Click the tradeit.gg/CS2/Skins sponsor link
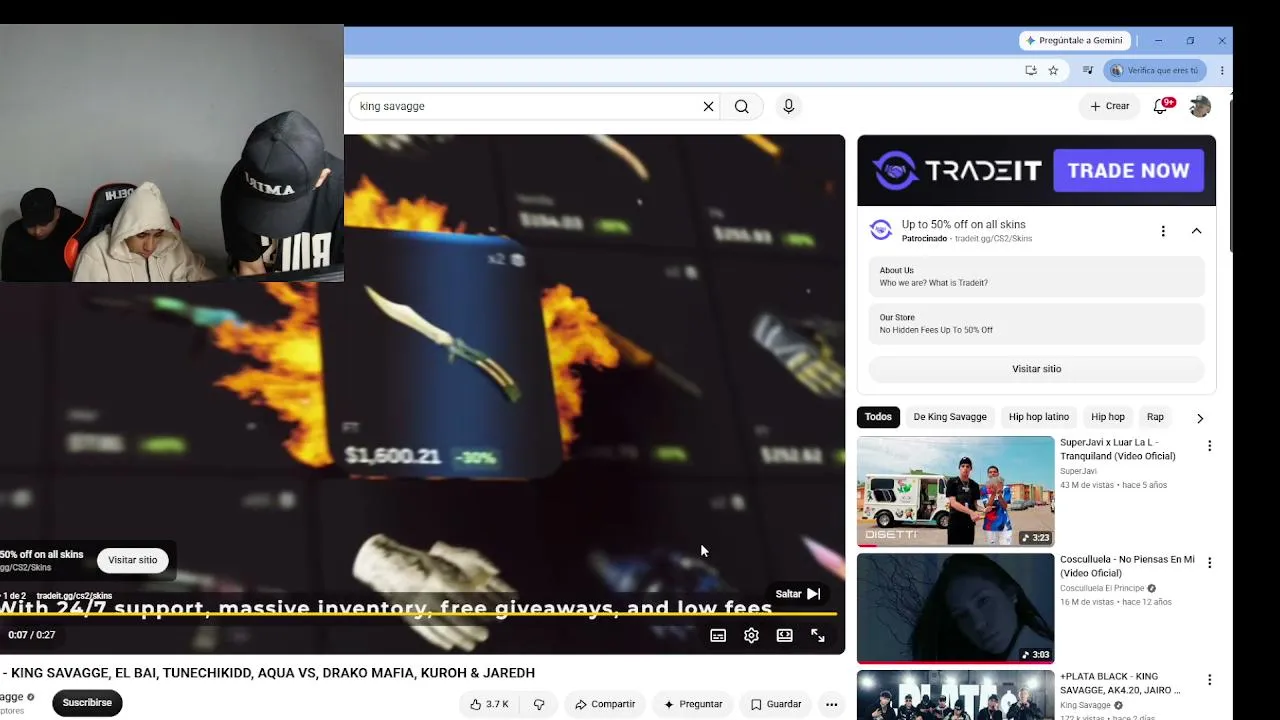This screenshot has height=720, width=1280. 994,239
